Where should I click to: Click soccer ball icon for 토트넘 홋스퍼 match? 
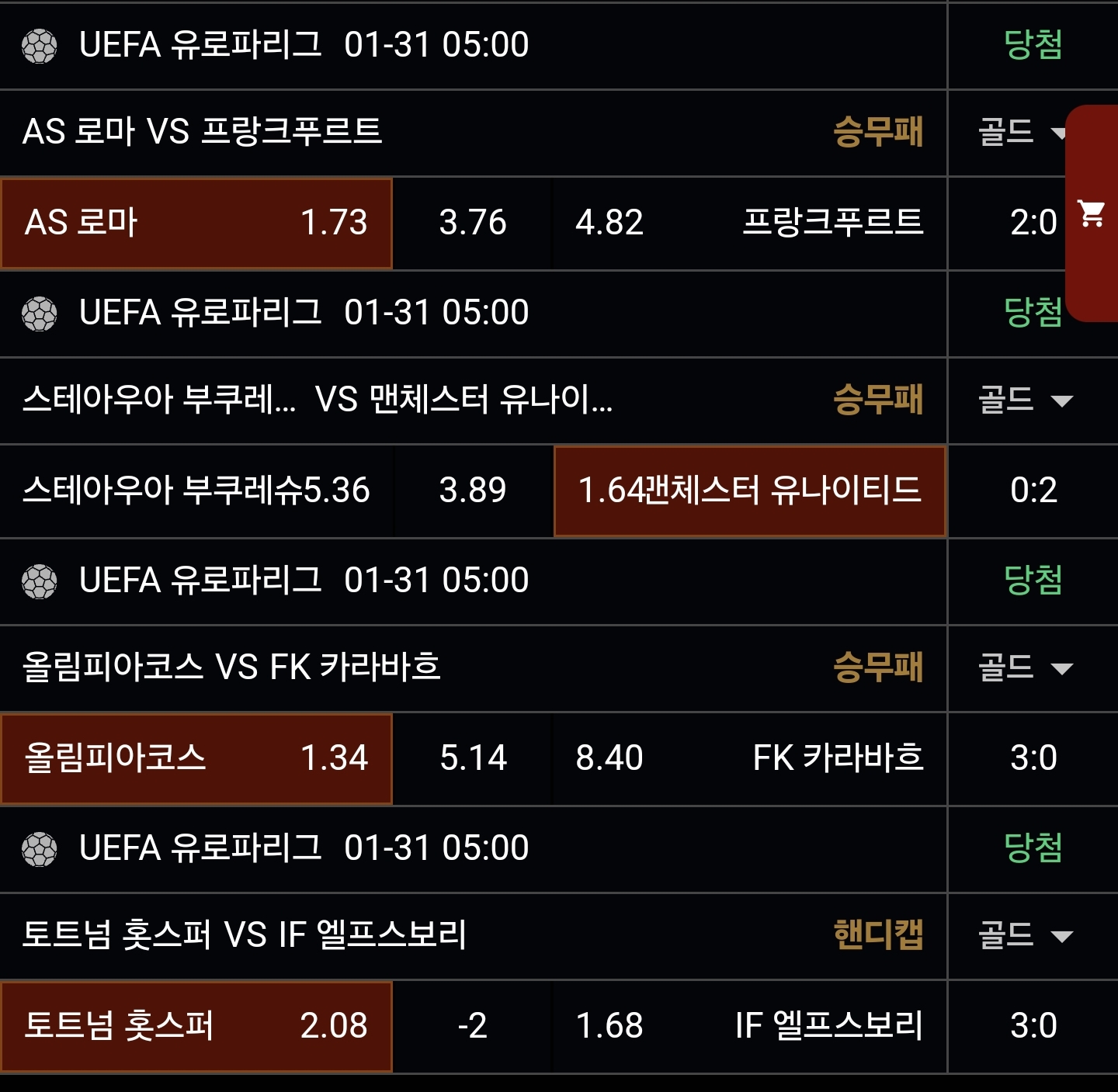[x=39, y=849]
